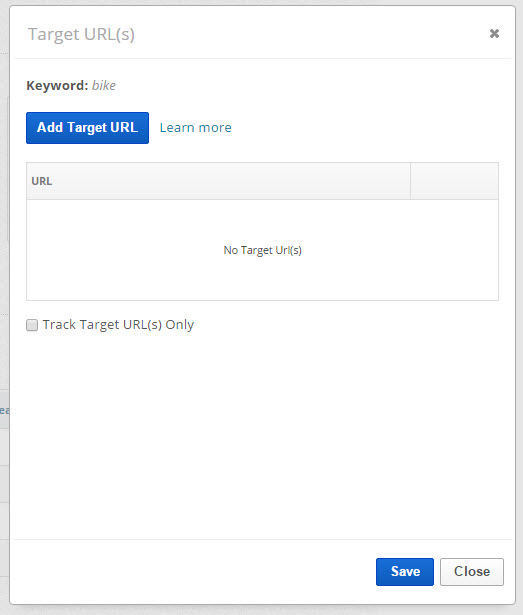
Task: Click the Close button in footer
Action: point(472,571)
